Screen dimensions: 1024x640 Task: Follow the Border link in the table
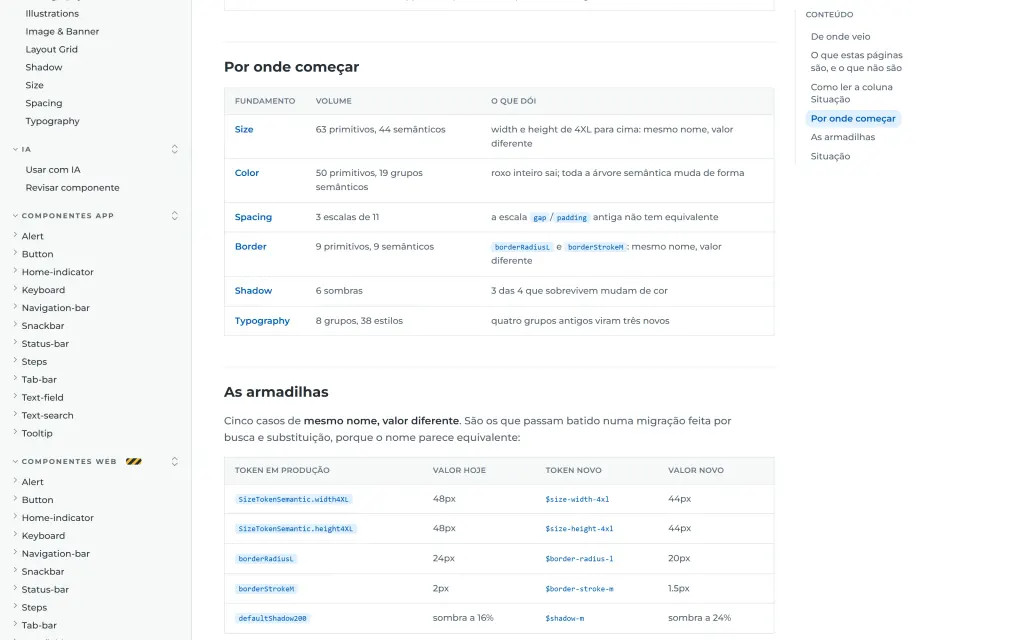tap(251, 247)
